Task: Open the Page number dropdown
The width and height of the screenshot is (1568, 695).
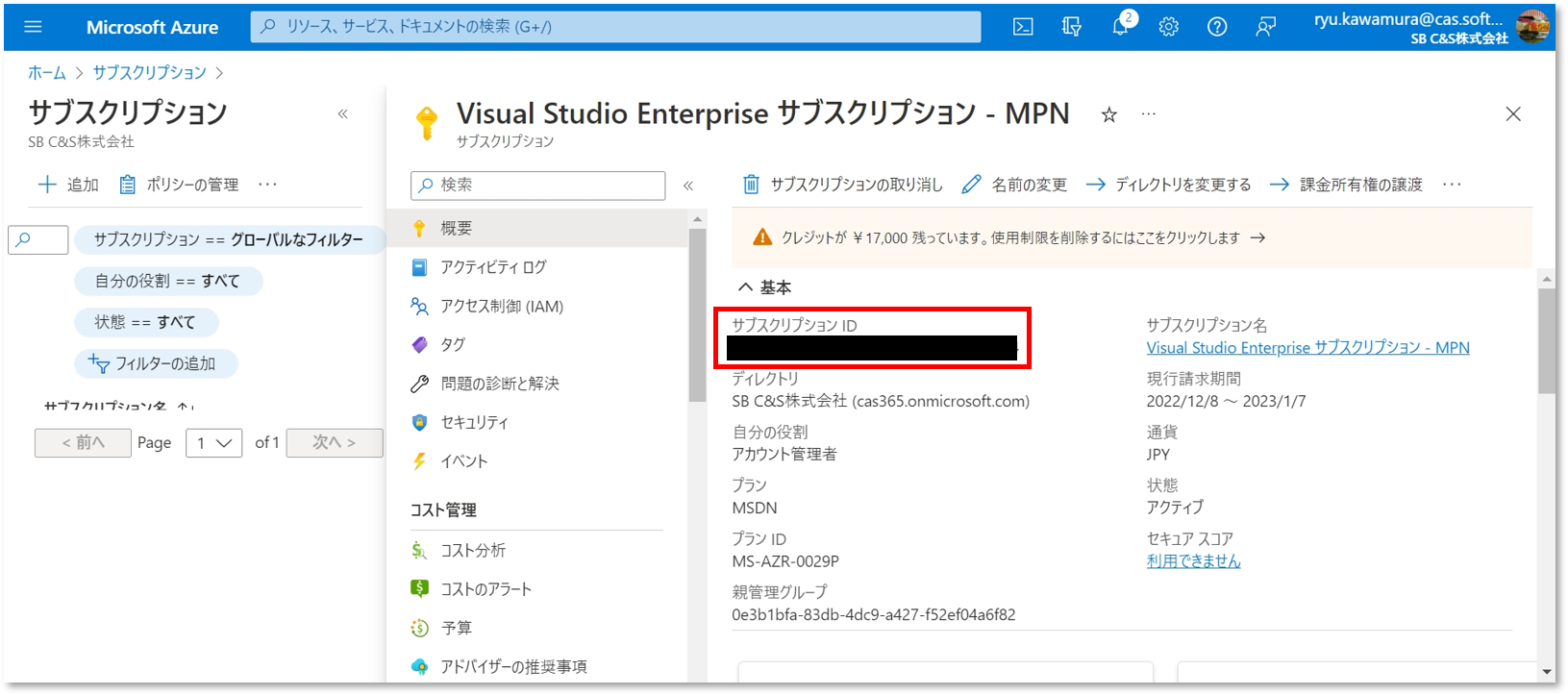Action: tap(213, 442)
